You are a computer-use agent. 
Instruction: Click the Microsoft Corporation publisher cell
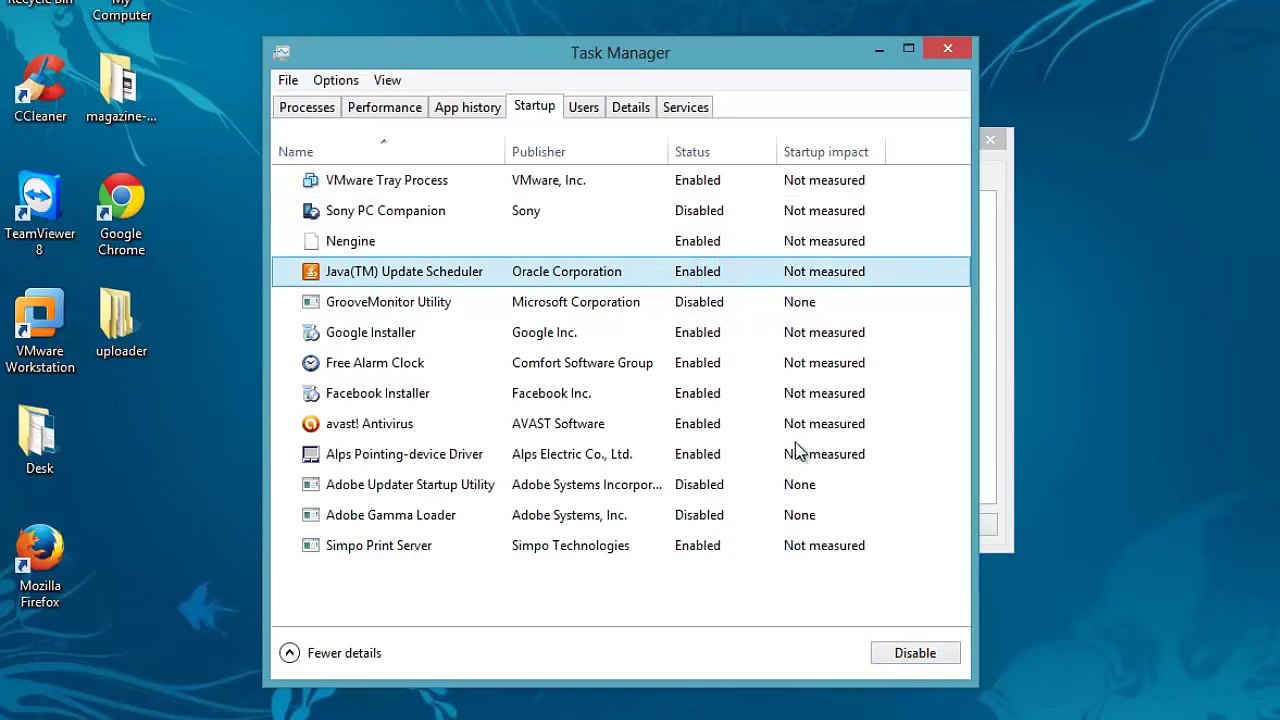pos(576,302)
